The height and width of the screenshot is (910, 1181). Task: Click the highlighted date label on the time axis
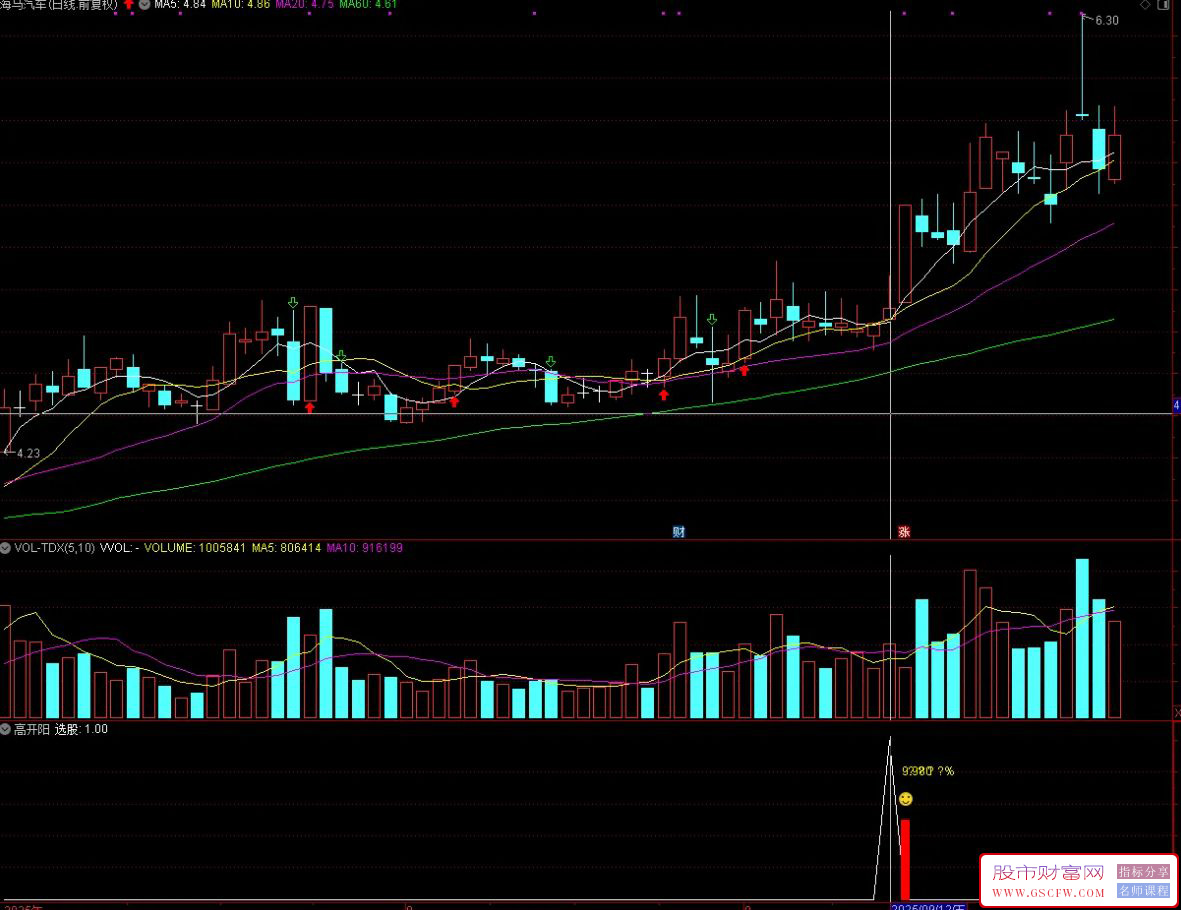[928, 907]
